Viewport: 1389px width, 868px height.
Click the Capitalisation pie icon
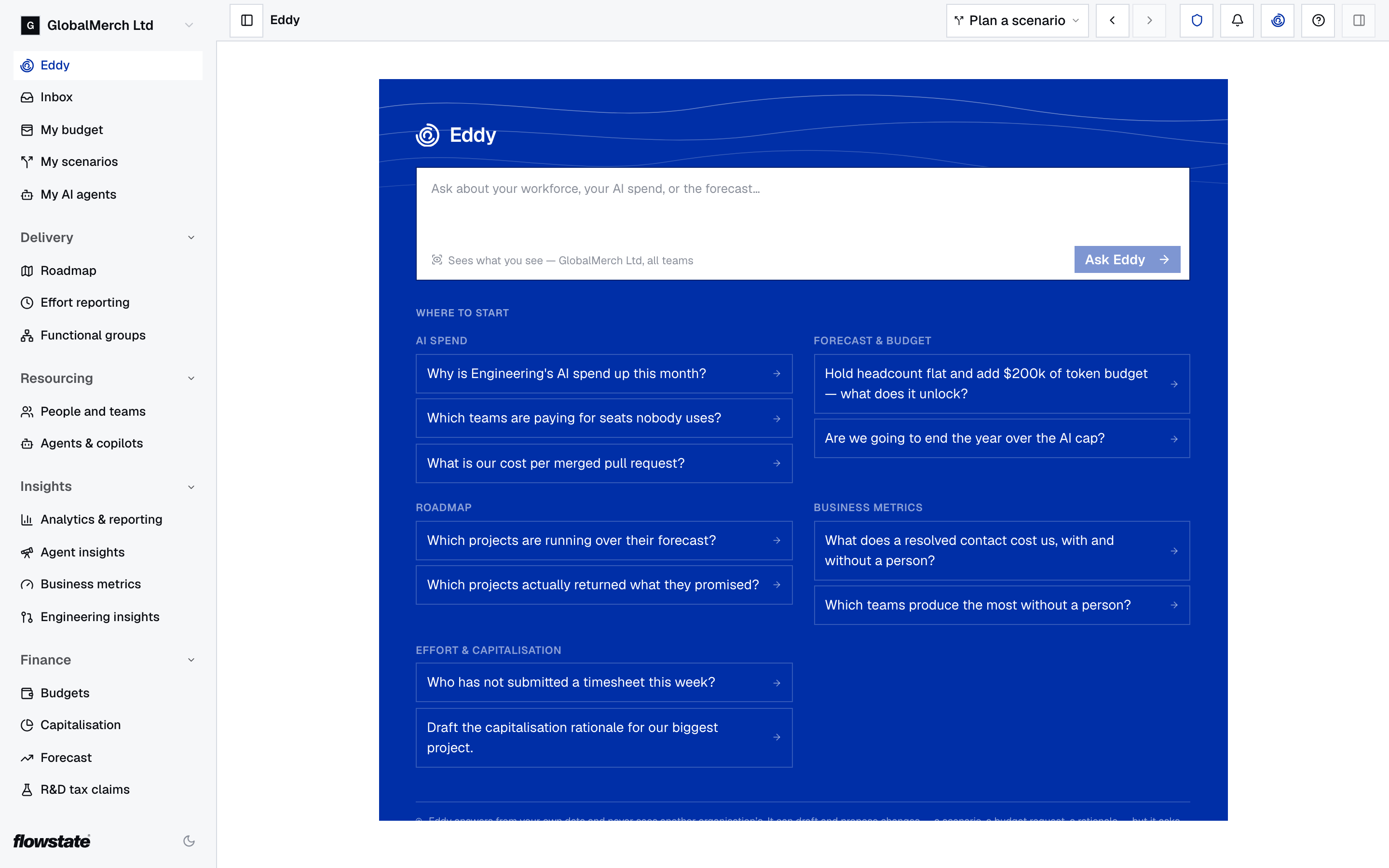pos(27,725)
